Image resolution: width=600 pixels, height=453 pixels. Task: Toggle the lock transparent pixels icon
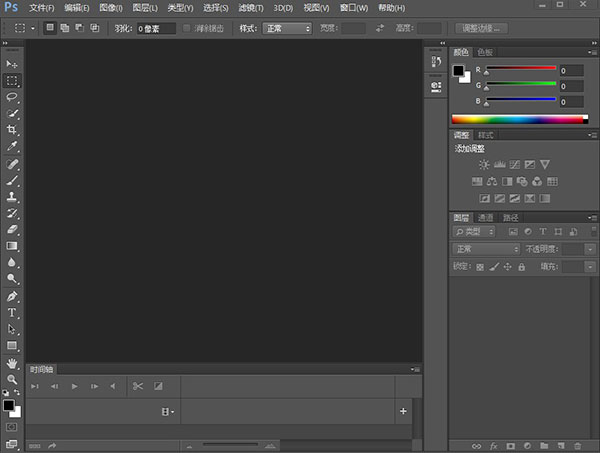click(x=480, y=267)
